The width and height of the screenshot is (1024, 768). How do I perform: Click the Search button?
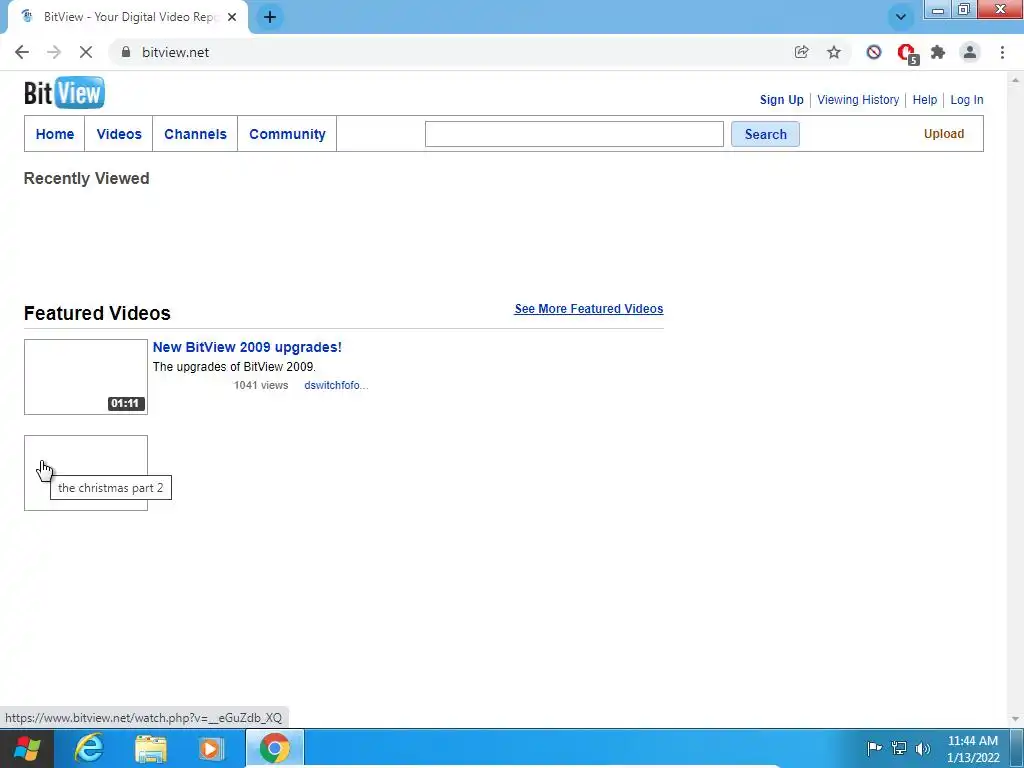pyautogui.click(x=765, y=134)
